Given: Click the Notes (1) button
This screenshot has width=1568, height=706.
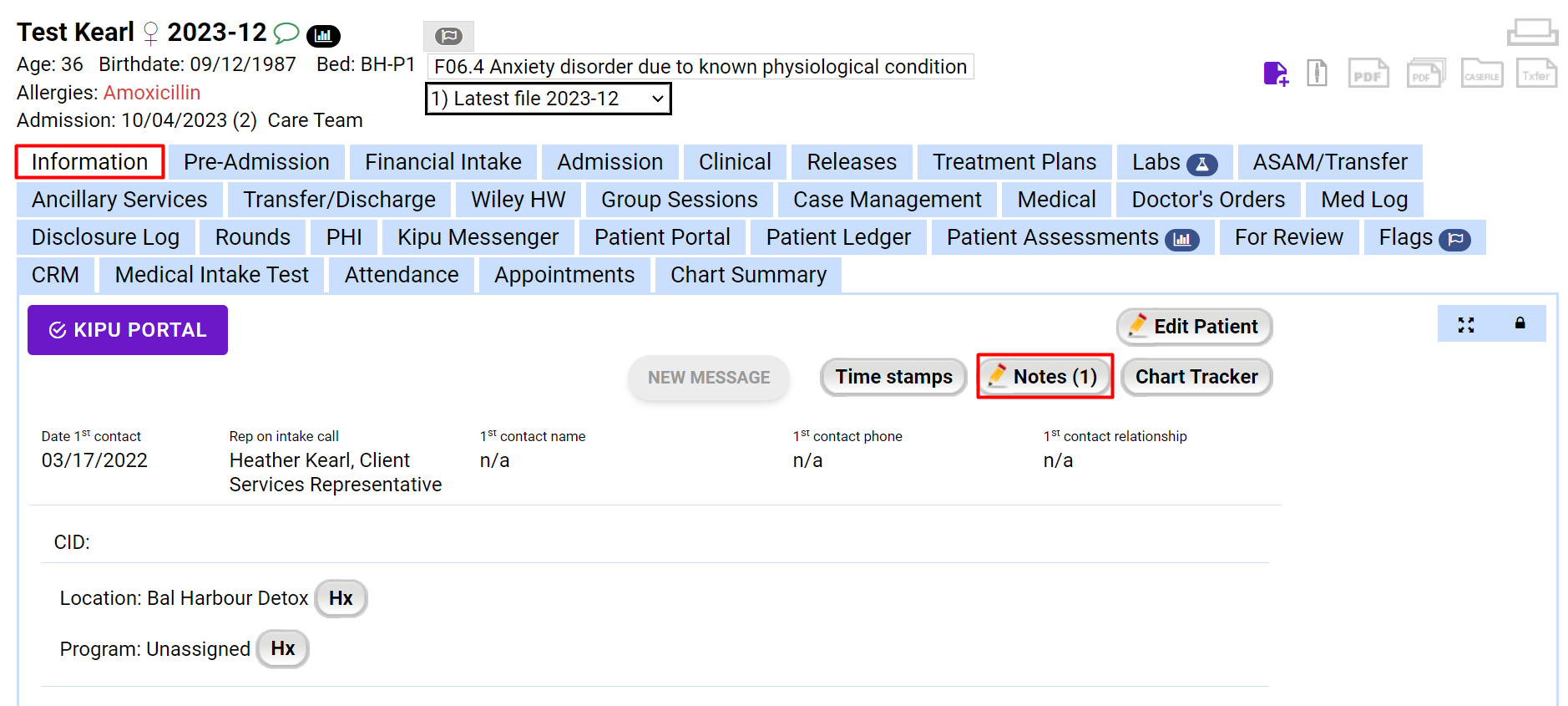Looking at the screenshot, I should tap(1044, 377).
